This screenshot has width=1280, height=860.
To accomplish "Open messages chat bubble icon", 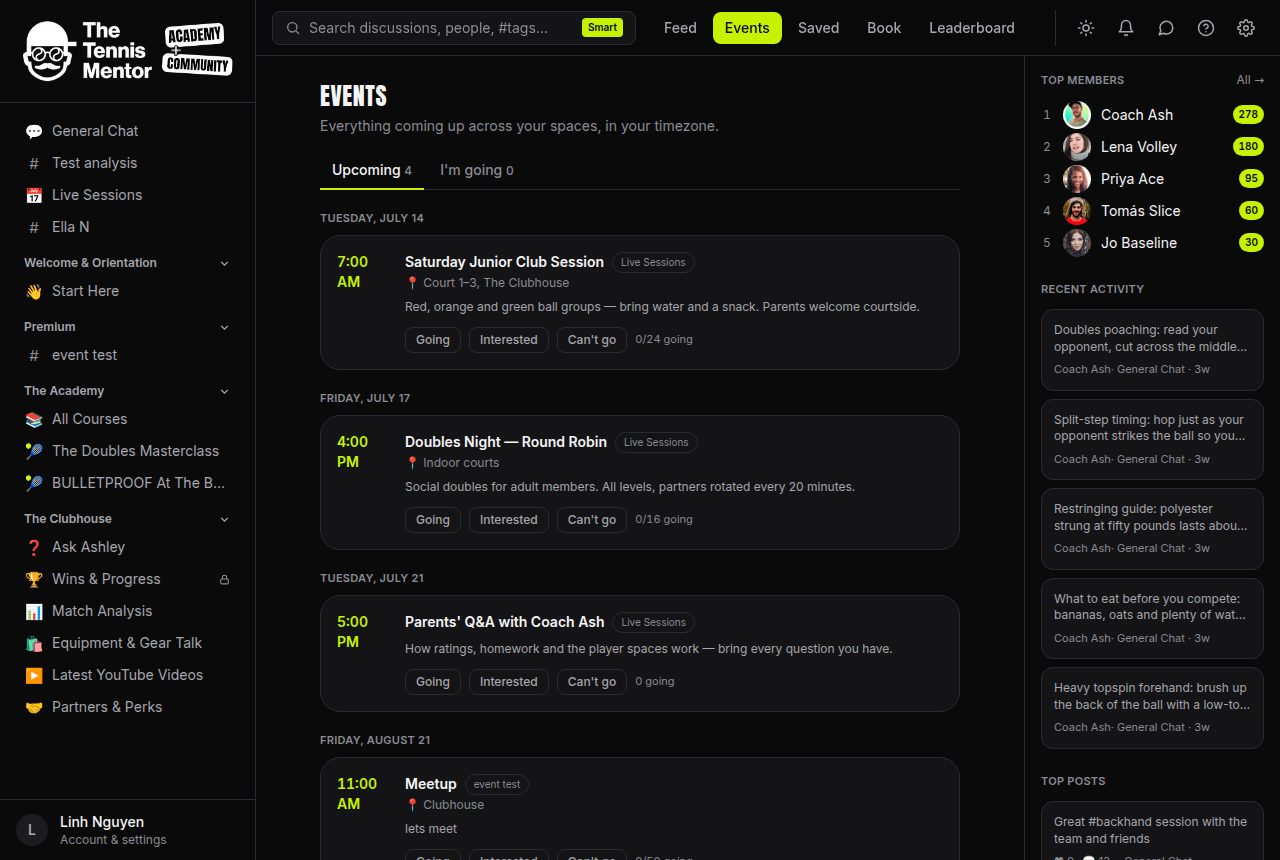I will point(1166,28).
